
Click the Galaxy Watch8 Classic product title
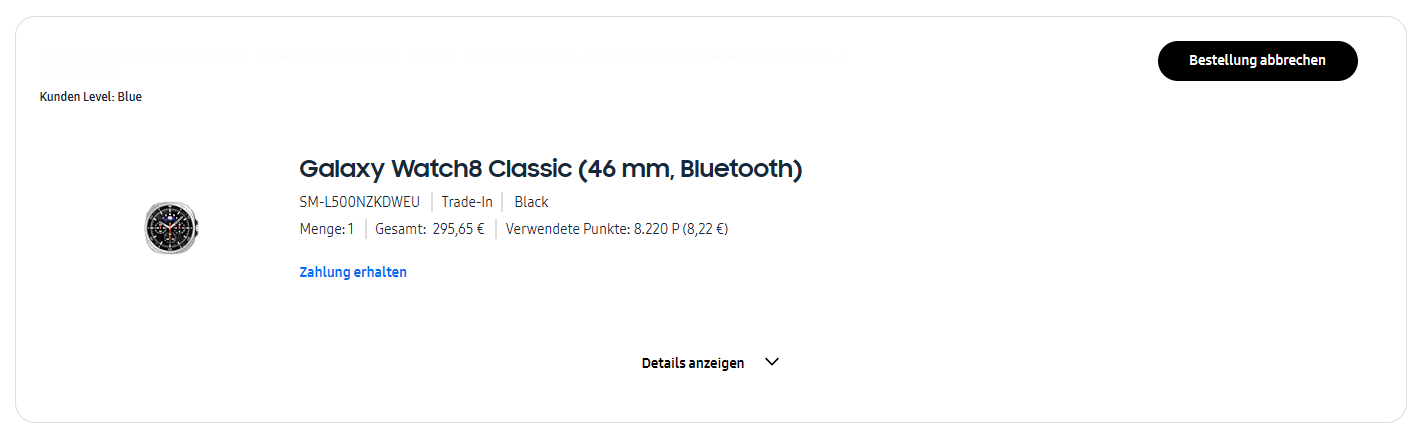point(550,169)
